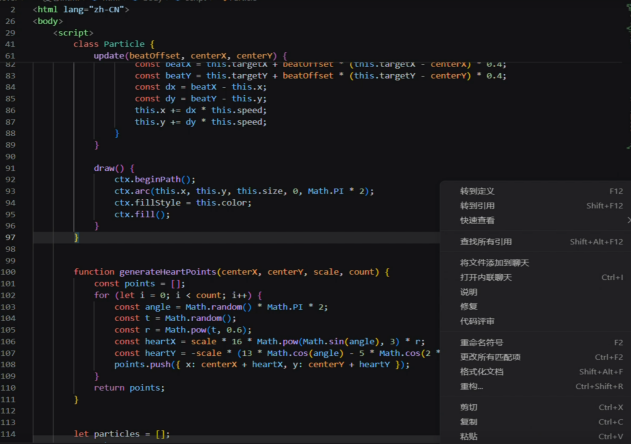631x444 pixels.
Task: Click 'const r = Math.pow(t, 0.6)' line
Action: [183, 330]
